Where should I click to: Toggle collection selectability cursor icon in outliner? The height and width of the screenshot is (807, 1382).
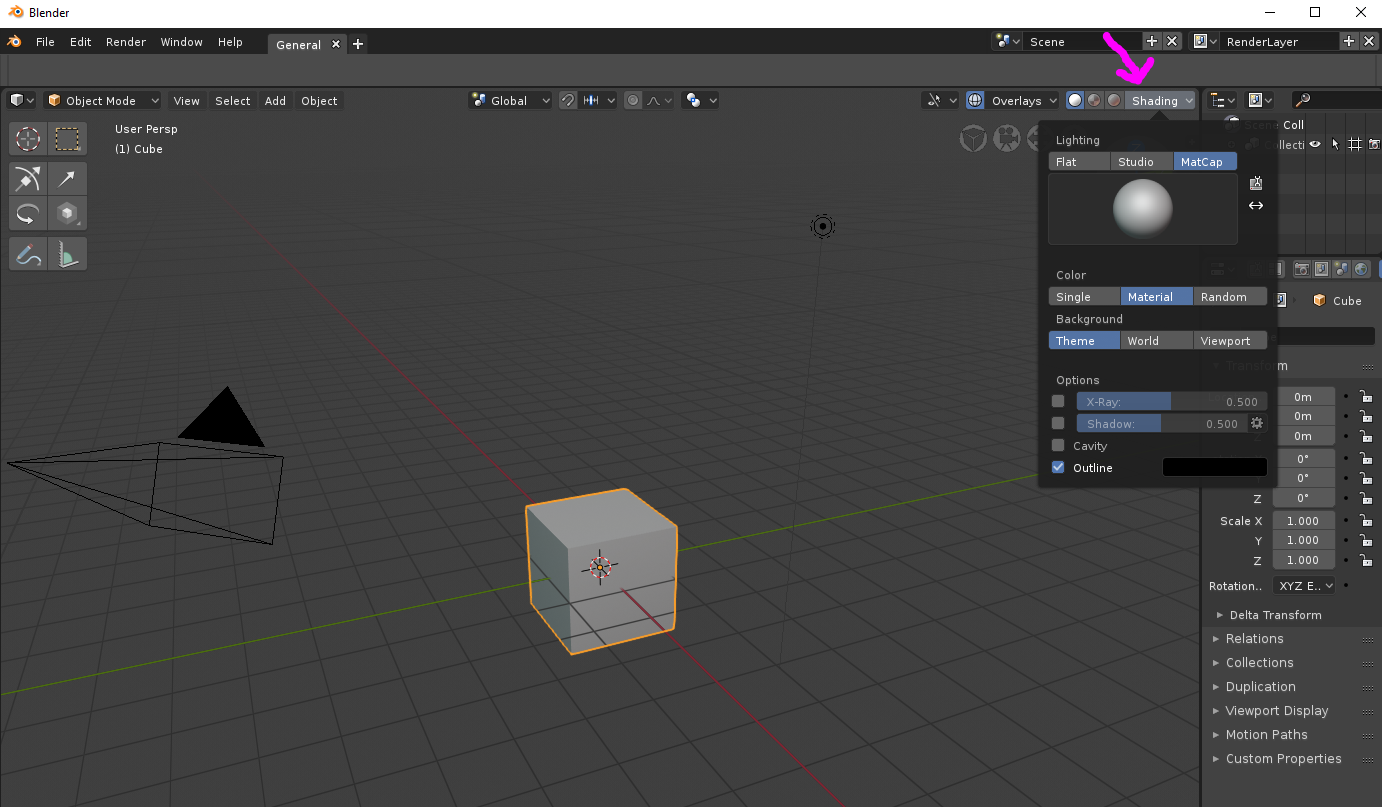1335,144
